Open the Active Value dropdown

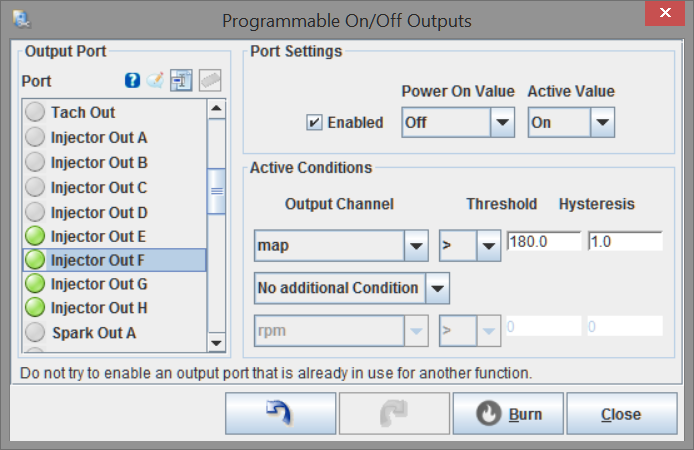pos(571,122)
